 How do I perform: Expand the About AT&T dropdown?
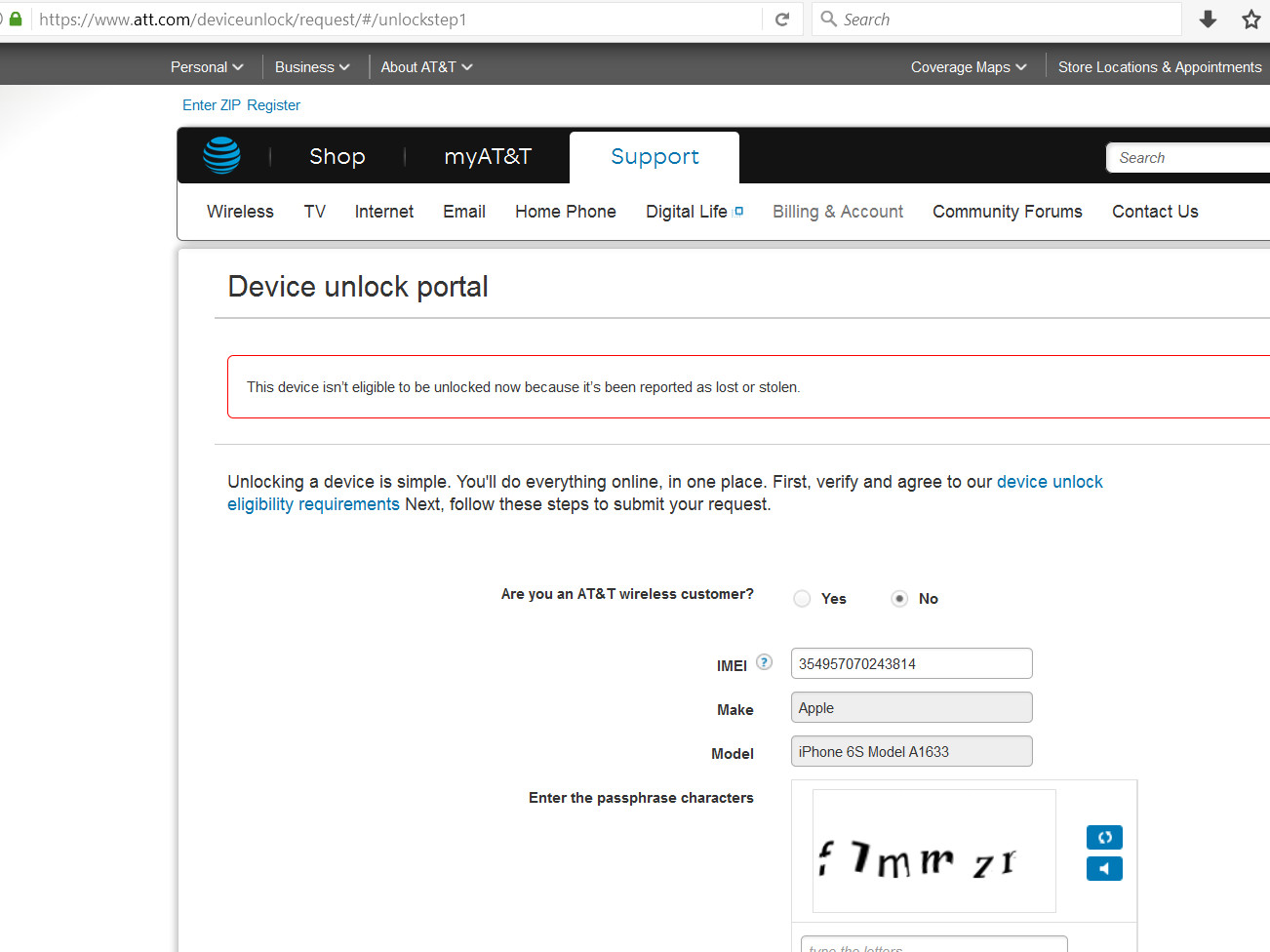click(x=426, y=67)
